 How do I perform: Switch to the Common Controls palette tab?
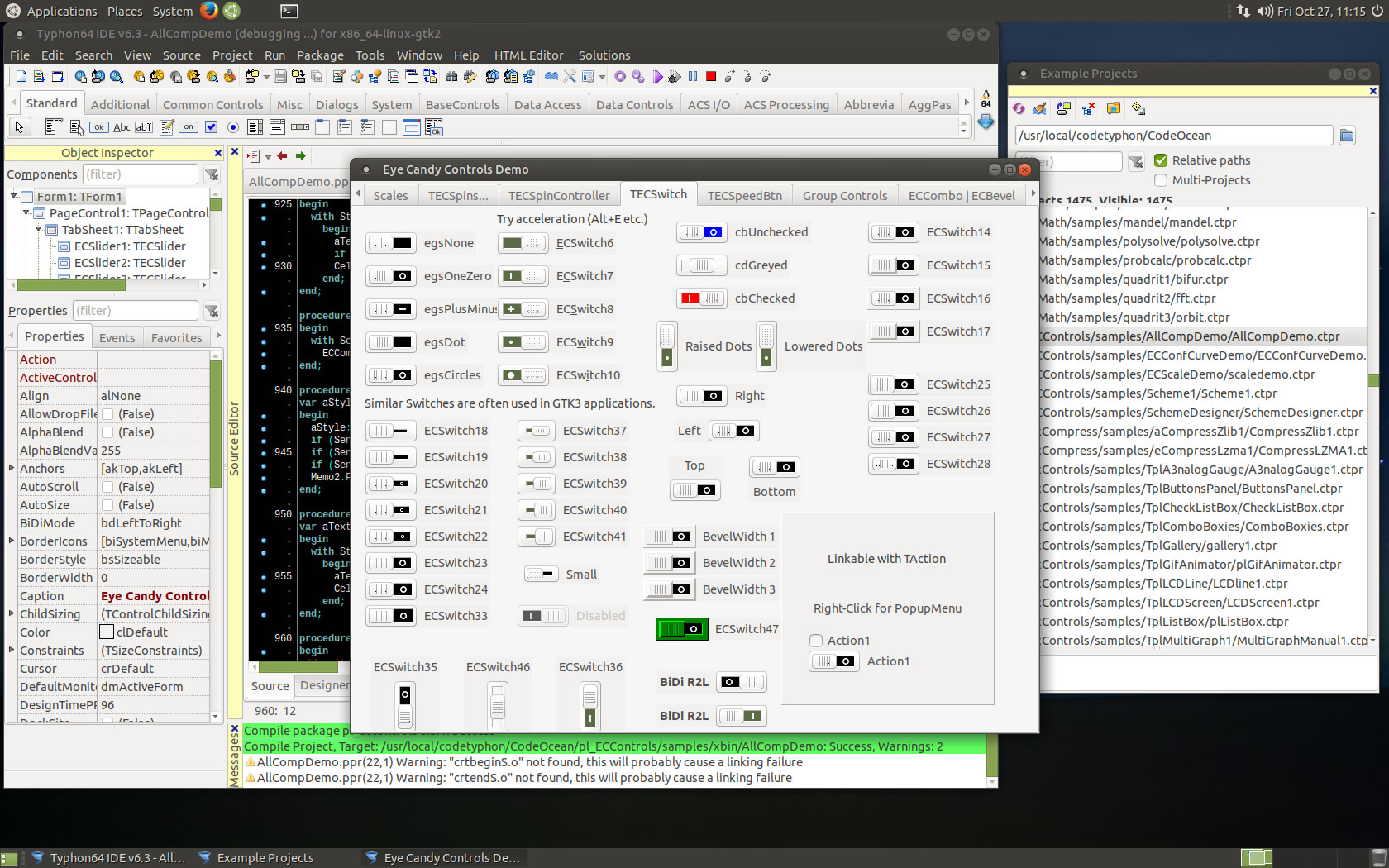pyautogui.click(x=212, y=105)
